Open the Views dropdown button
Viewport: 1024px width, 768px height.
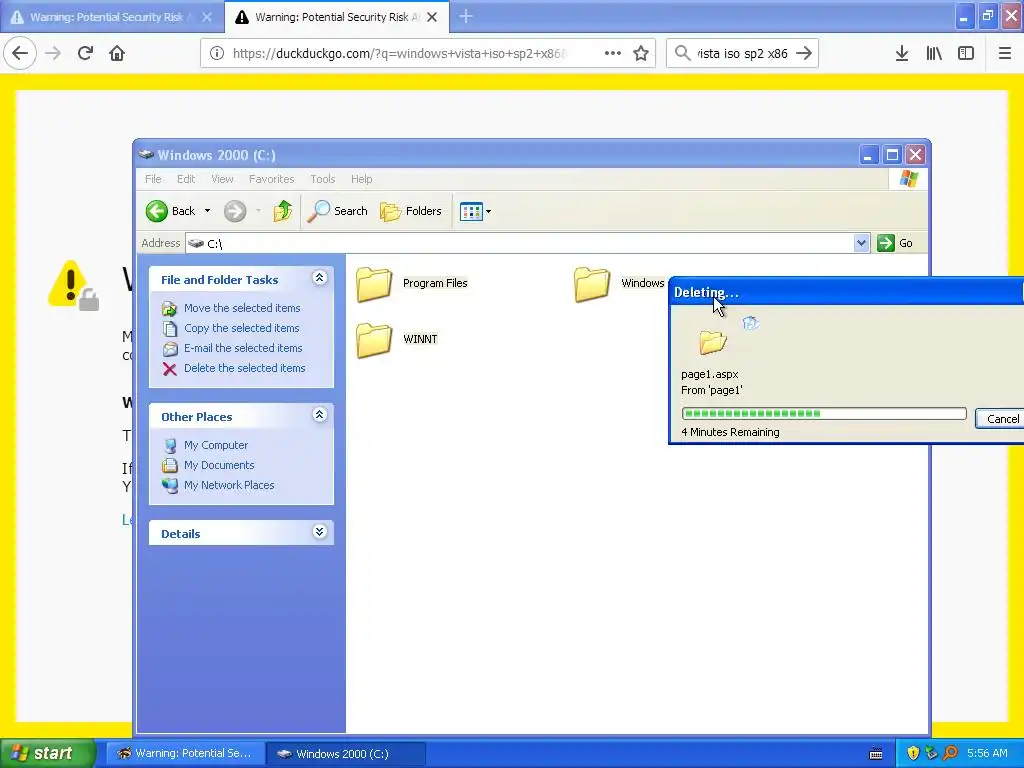click(x=475, y=211)
